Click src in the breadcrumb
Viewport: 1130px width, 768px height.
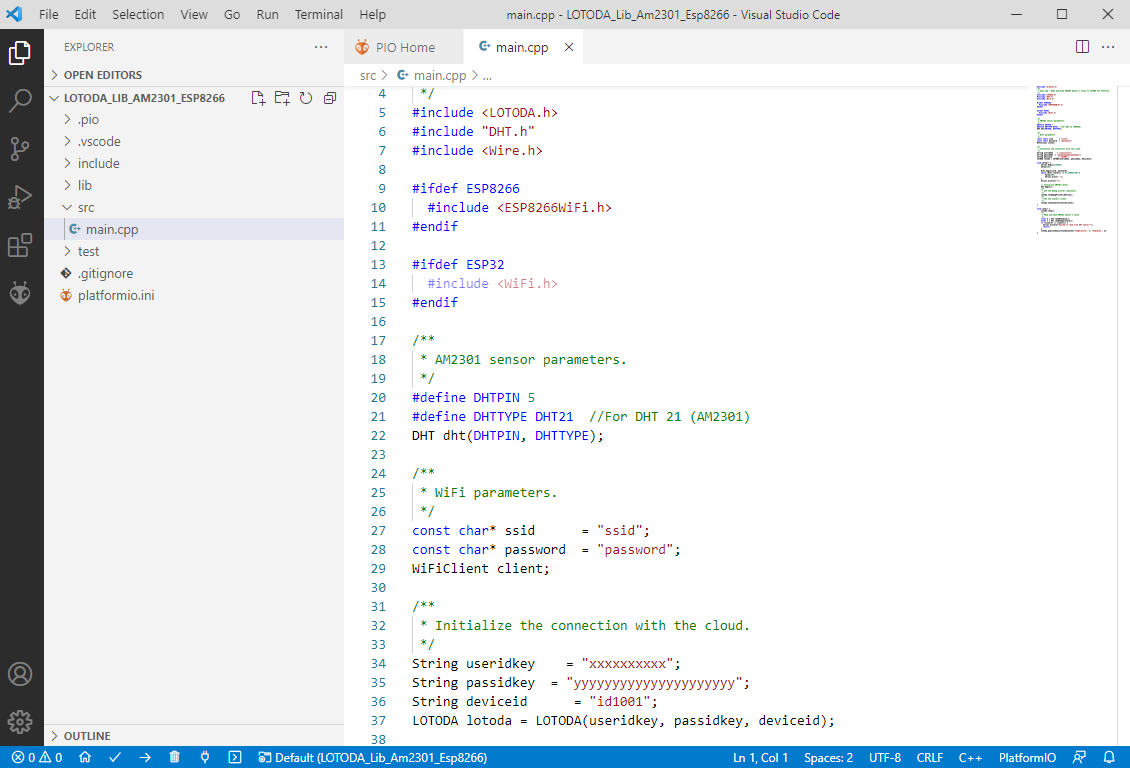(x=368, y=75)
